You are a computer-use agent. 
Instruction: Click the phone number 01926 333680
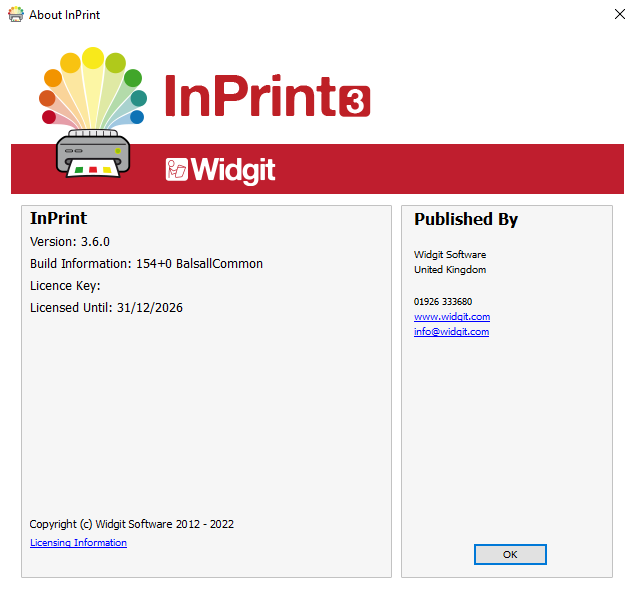click(x=443, y=301)
